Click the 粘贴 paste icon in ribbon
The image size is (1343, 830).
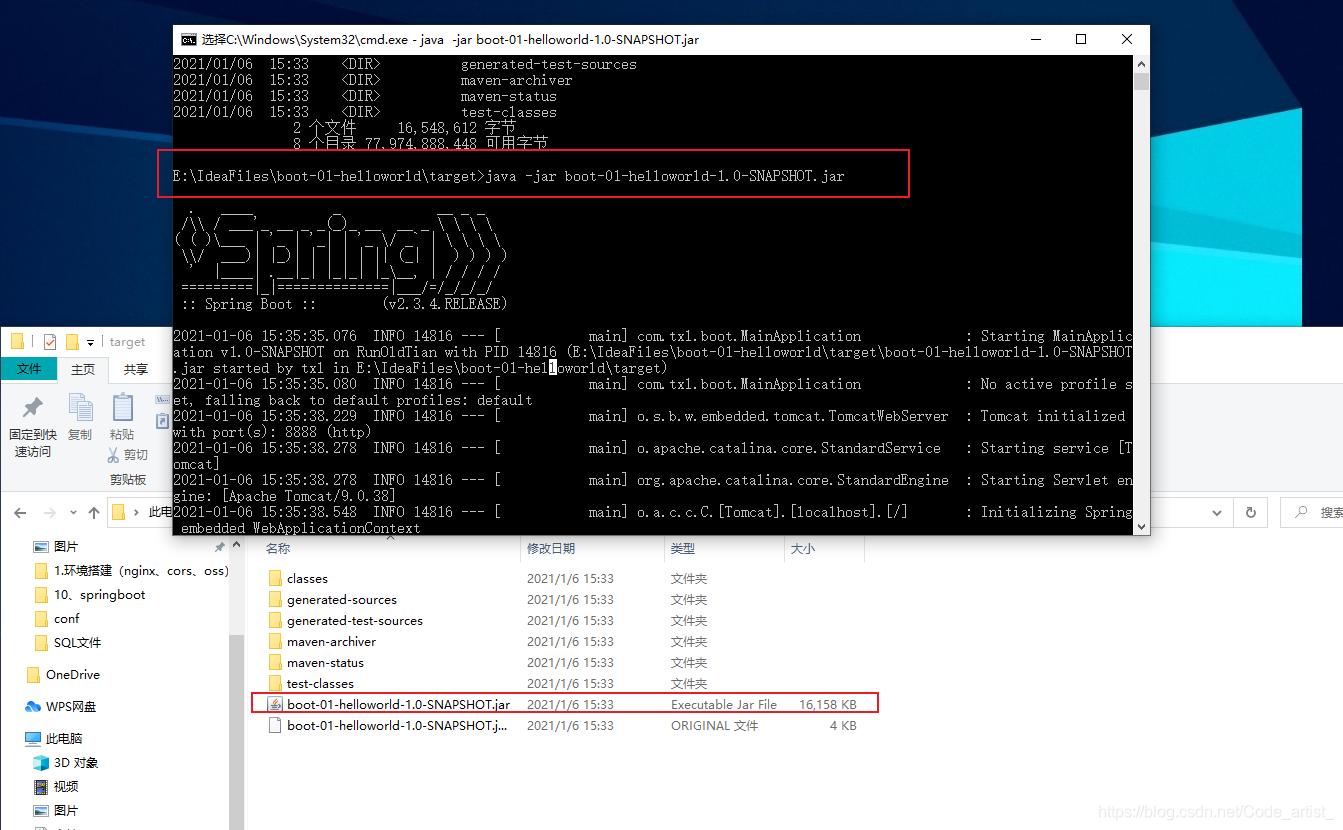[123, 407]
